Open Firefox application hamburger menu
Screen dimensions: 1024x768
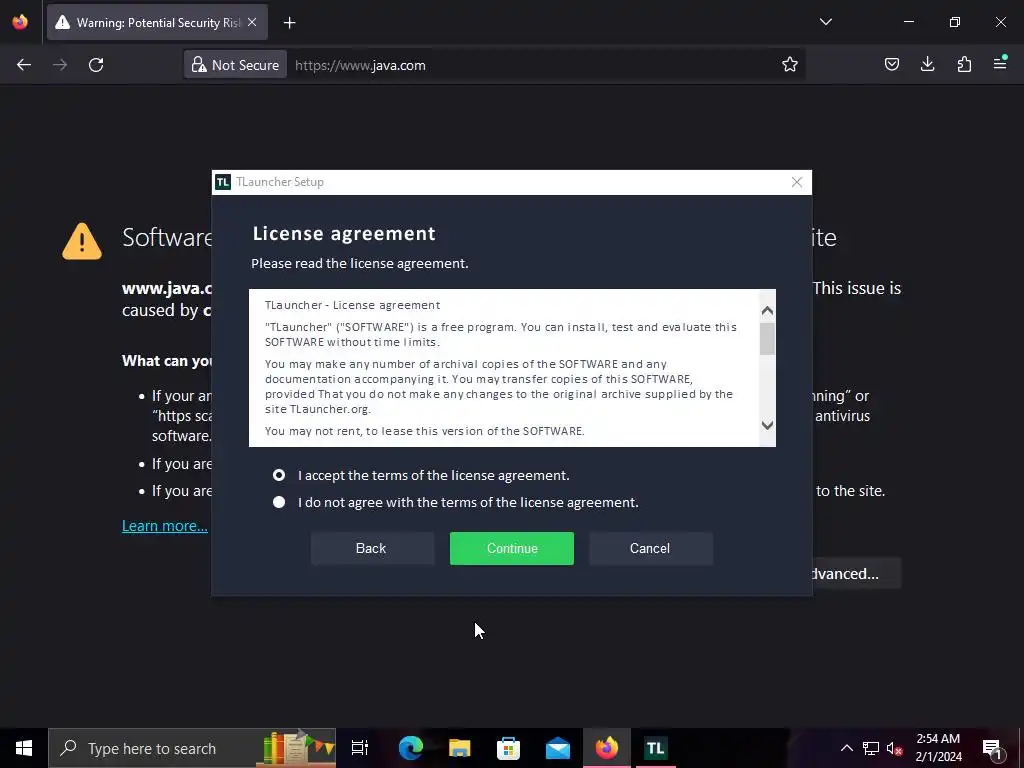coord(1000,64)
